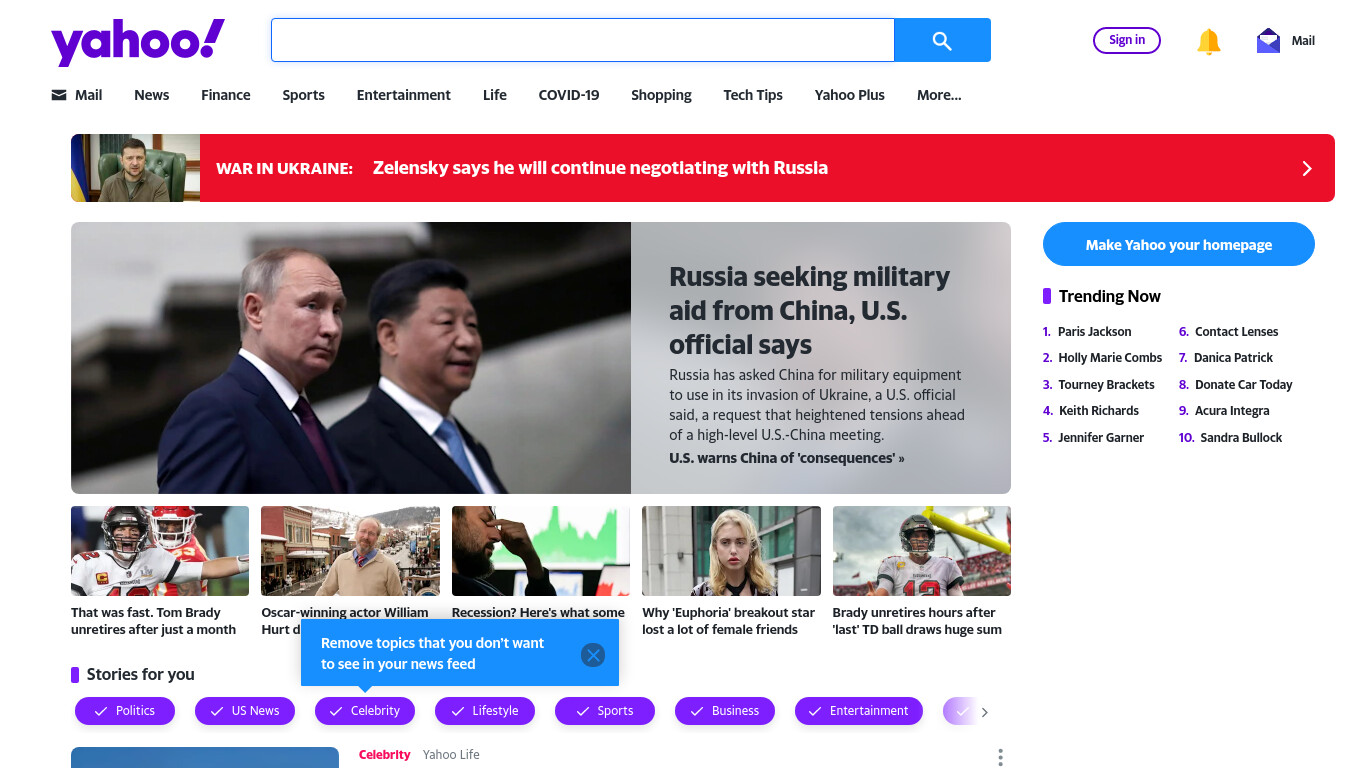Open the Life navigation item
This screenshot has height=768, width=1366.
click(495, 95)
